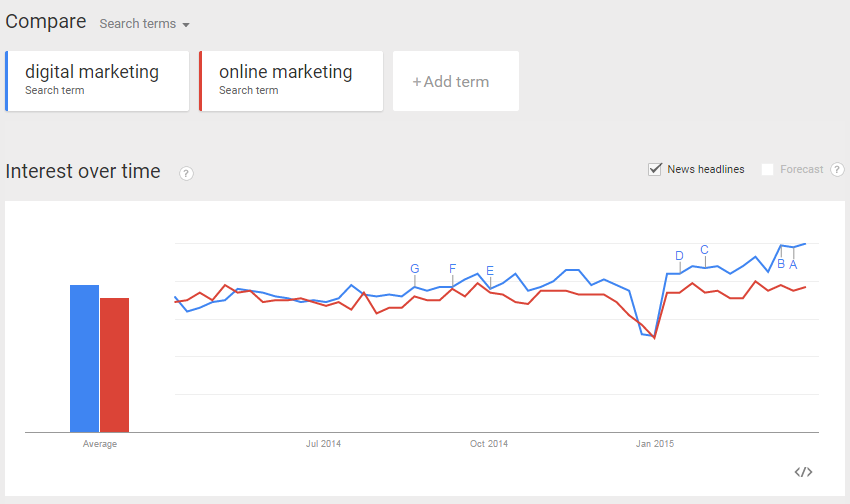This screenshot has height=504, width=850.
Task: Expand the Search terms dropdown
Action: [x=144, y=24]
